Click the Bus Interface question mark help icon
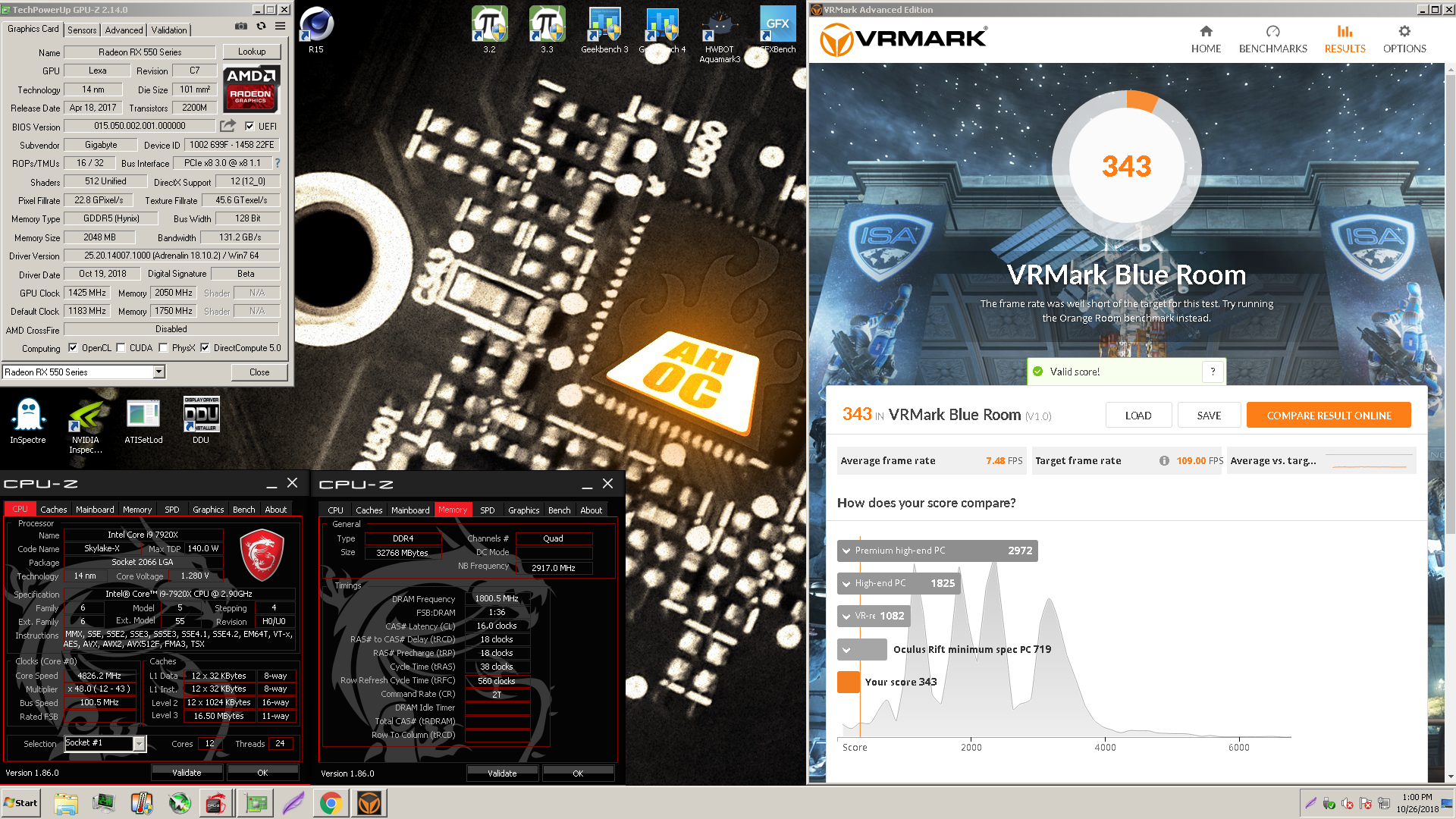 coord(278,163)
